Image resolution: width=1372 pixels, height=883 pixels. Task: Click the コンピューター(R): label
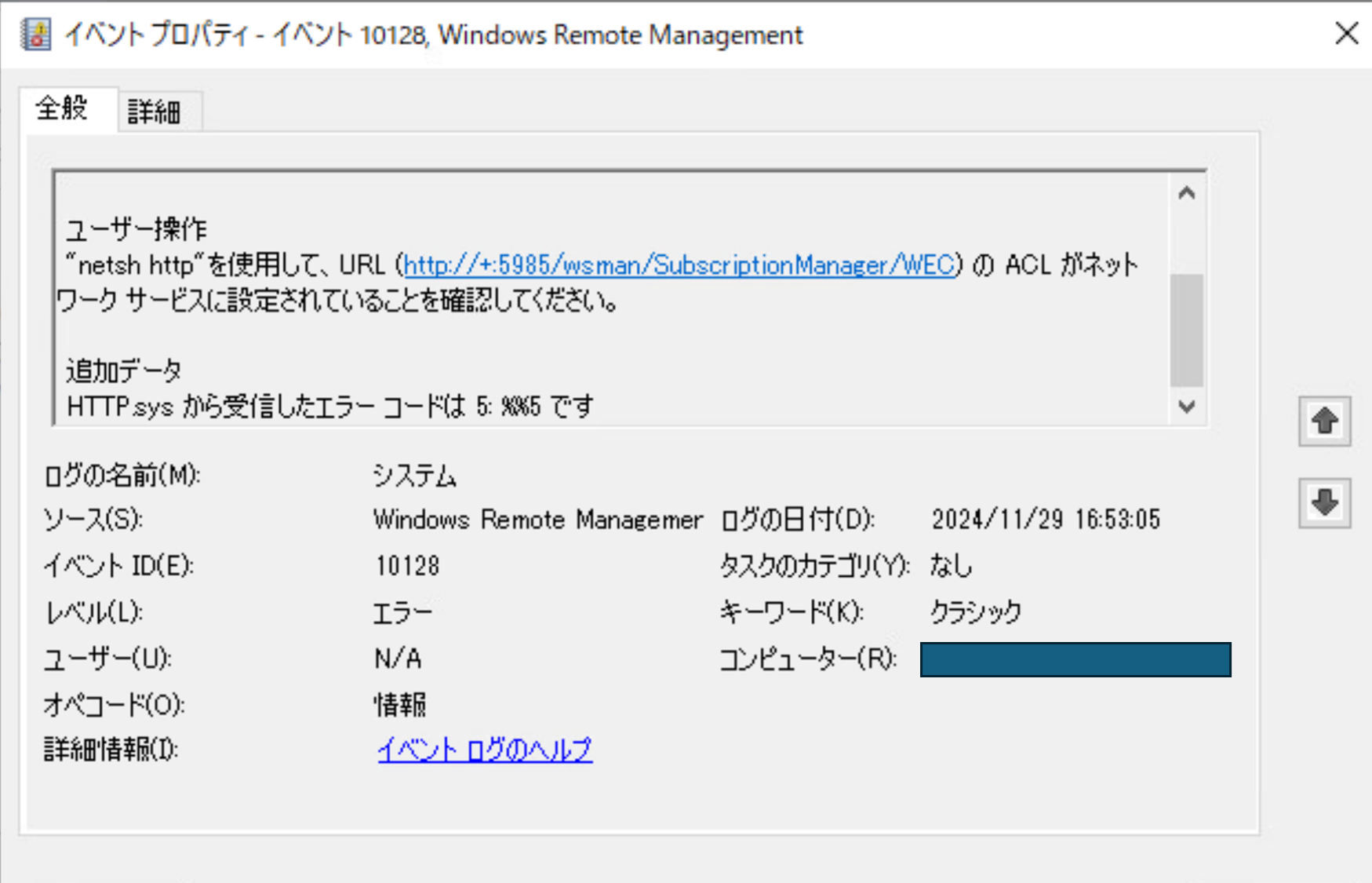pyautogui.click(x=809, y=659)
